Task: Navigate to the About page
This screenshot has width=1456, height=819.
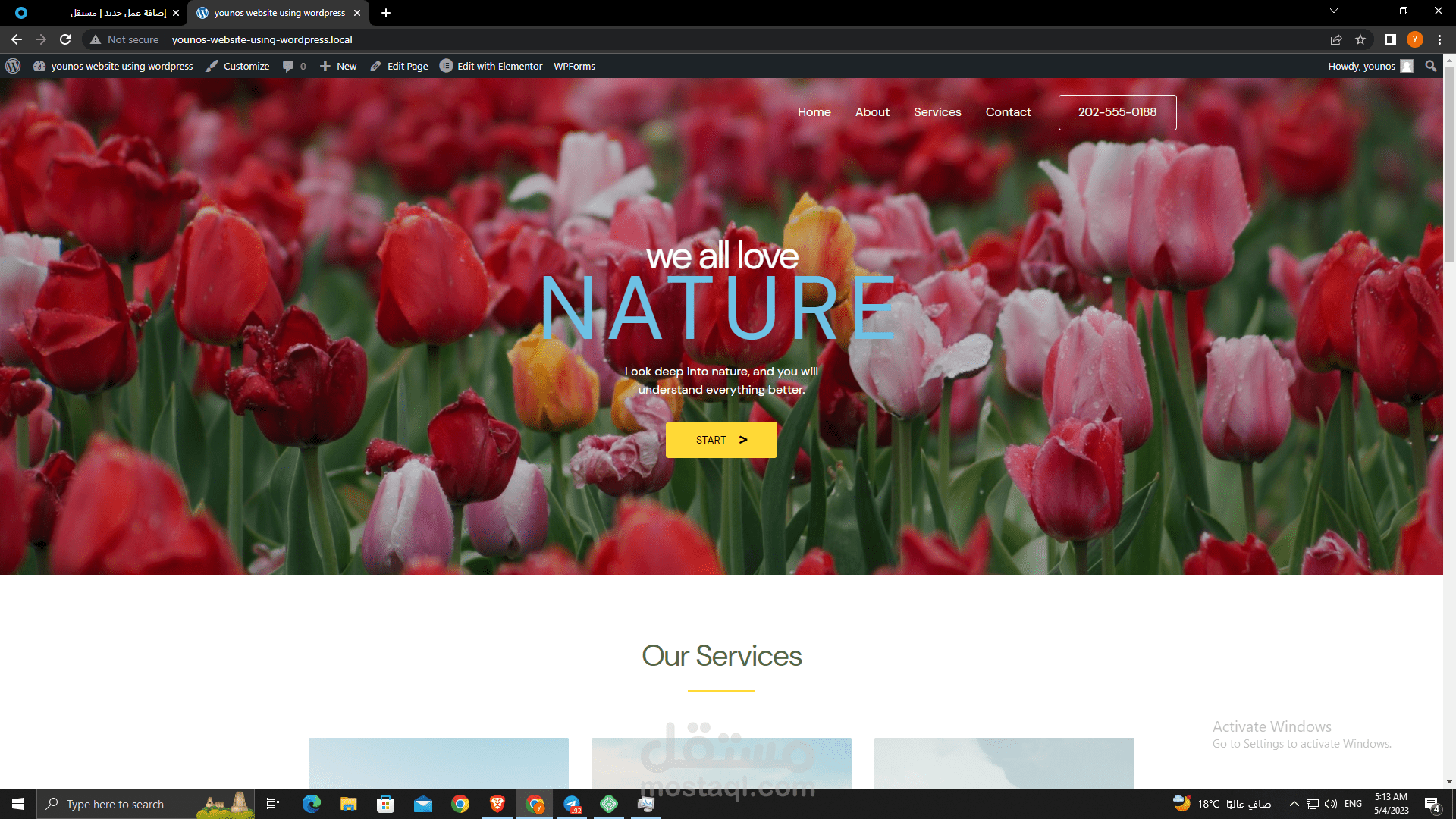Action: pyautogui.click(x=872, y=111)
